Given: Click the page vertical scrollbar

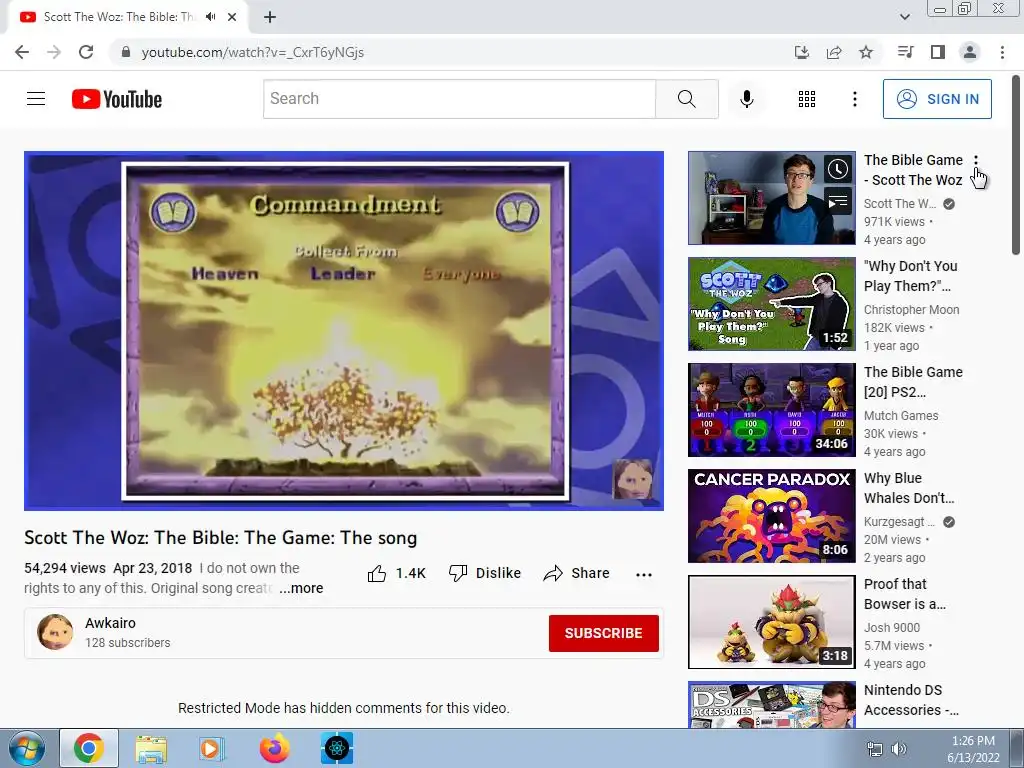Looking at the screenshot, I should click(x=1016, y=166).
